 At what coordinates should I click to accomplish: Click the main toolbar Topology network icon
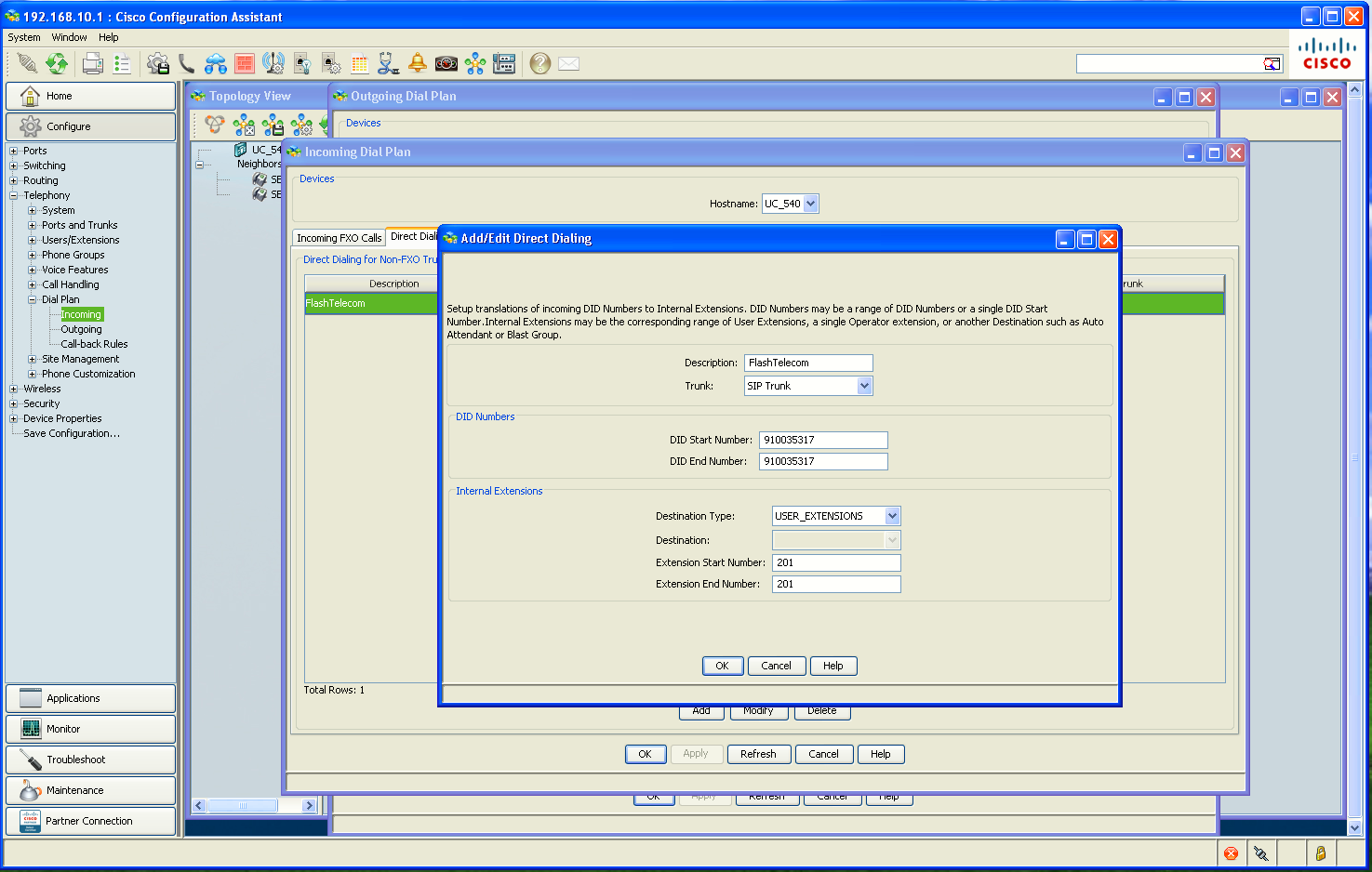click(x=475, y=63)
